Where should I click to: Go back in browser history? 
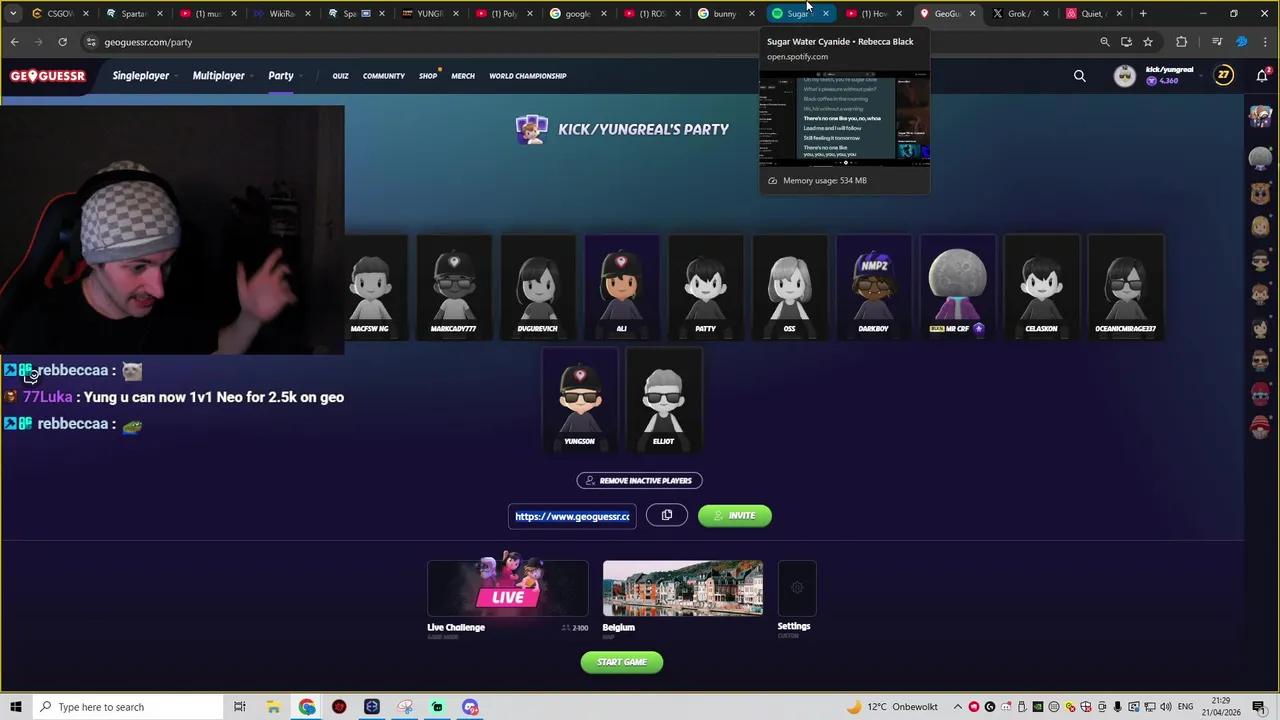[15, 42]
